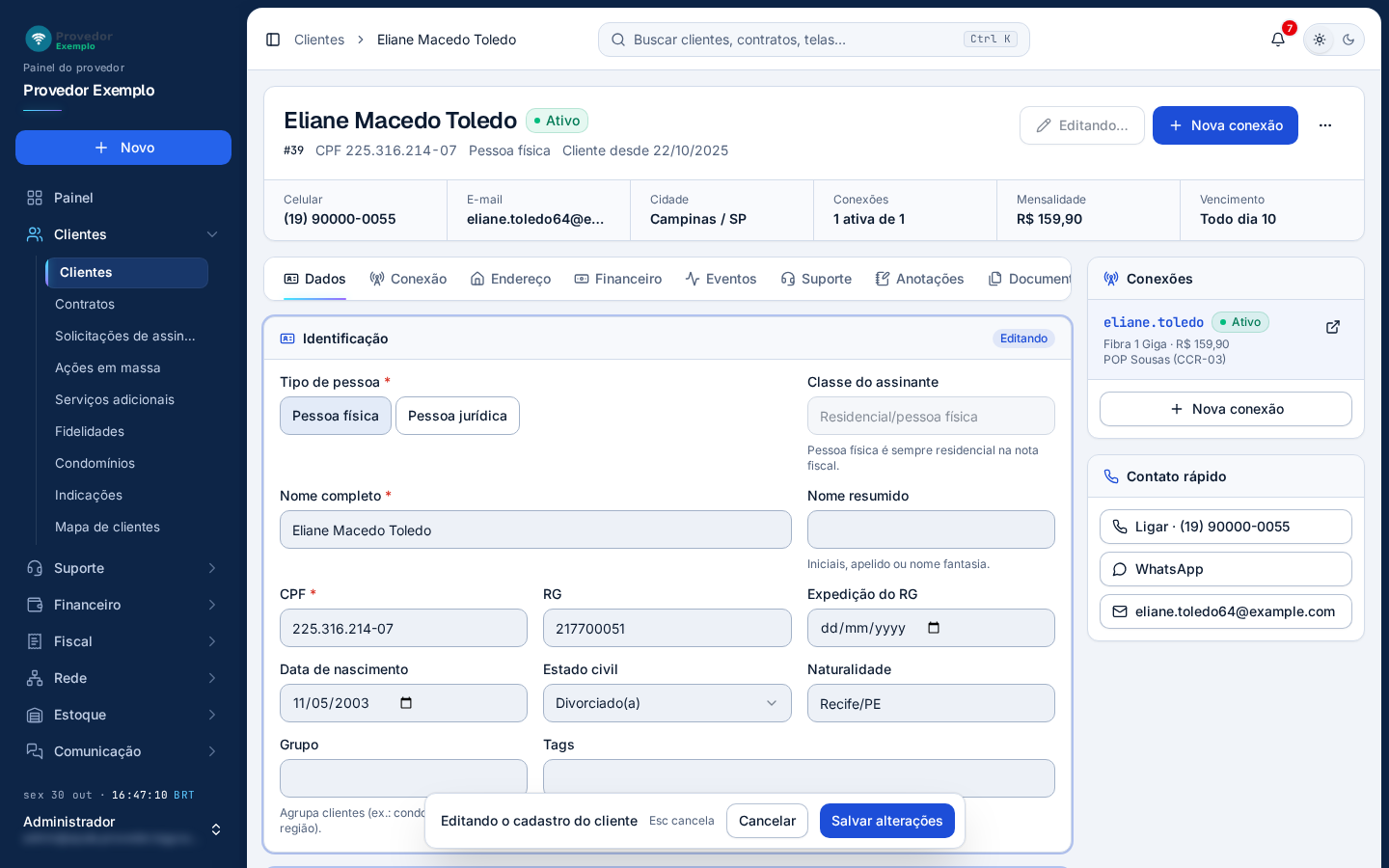Select Pessoa física person type

point(336,416)
